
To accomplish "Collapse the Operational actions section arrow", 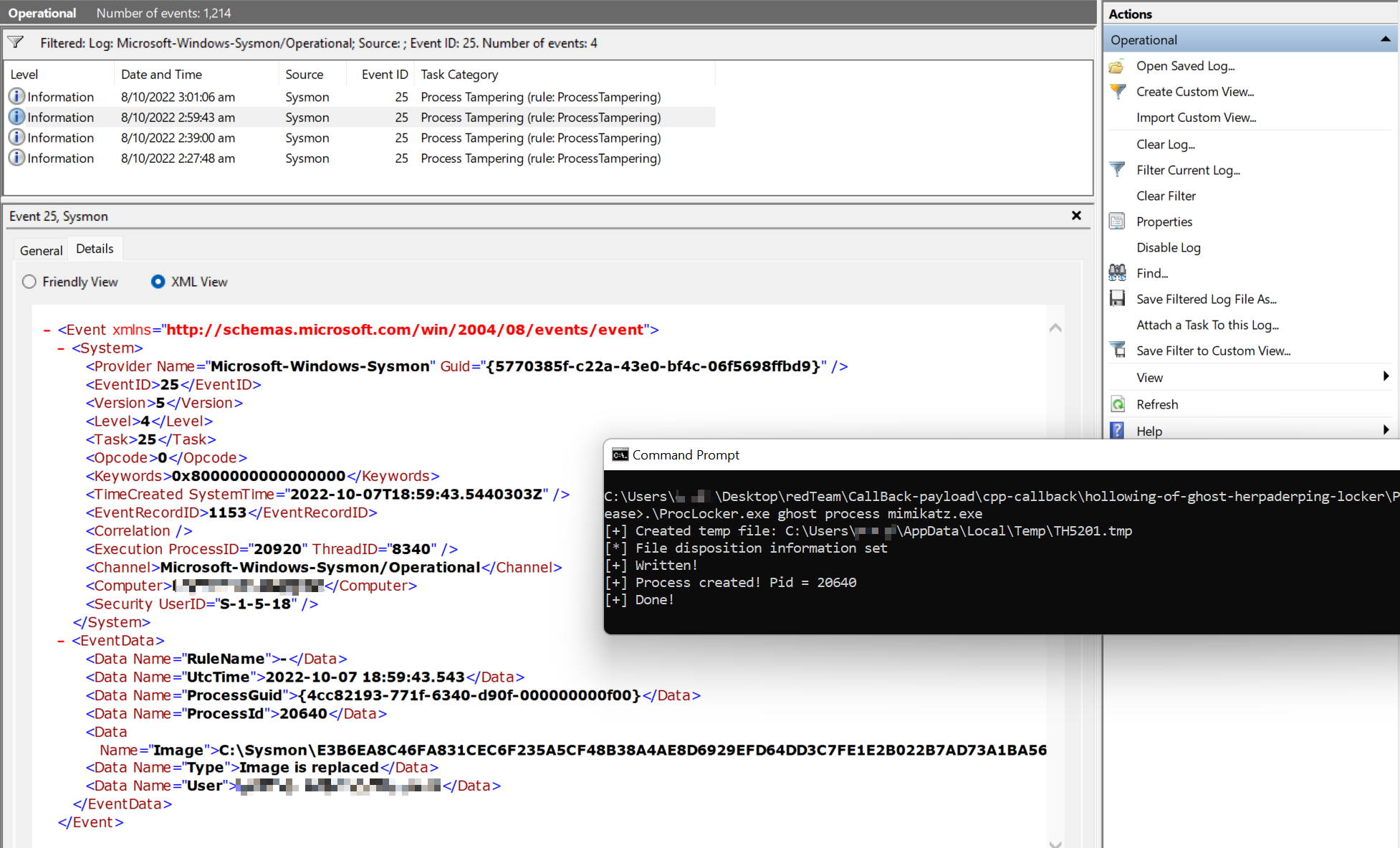I will click(1385, 40).
